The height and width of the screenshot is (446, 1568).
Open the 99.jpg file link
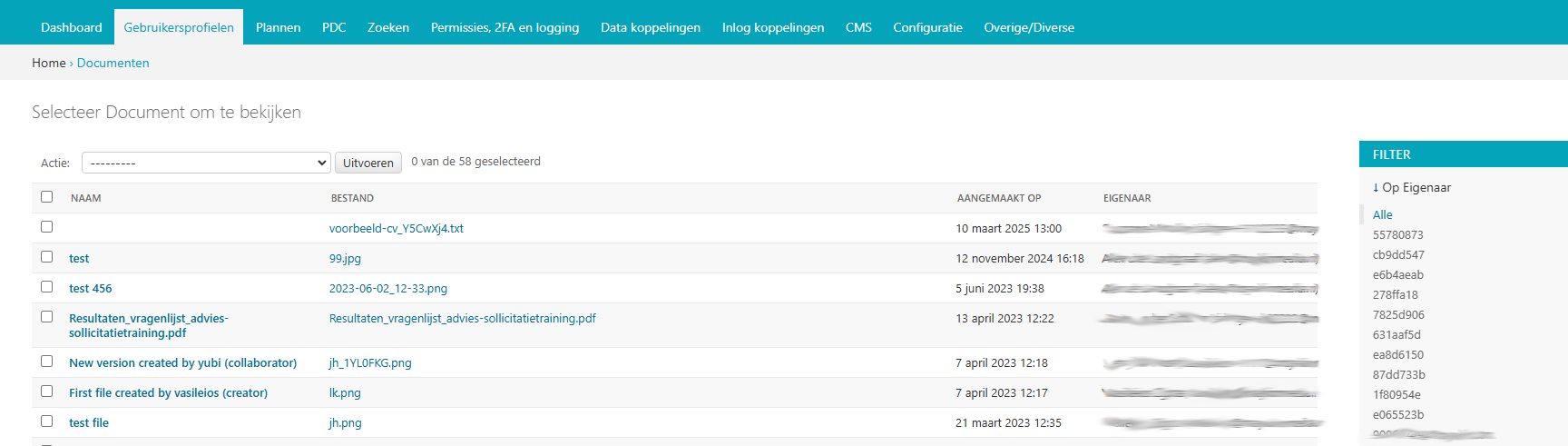pos(345,259)
